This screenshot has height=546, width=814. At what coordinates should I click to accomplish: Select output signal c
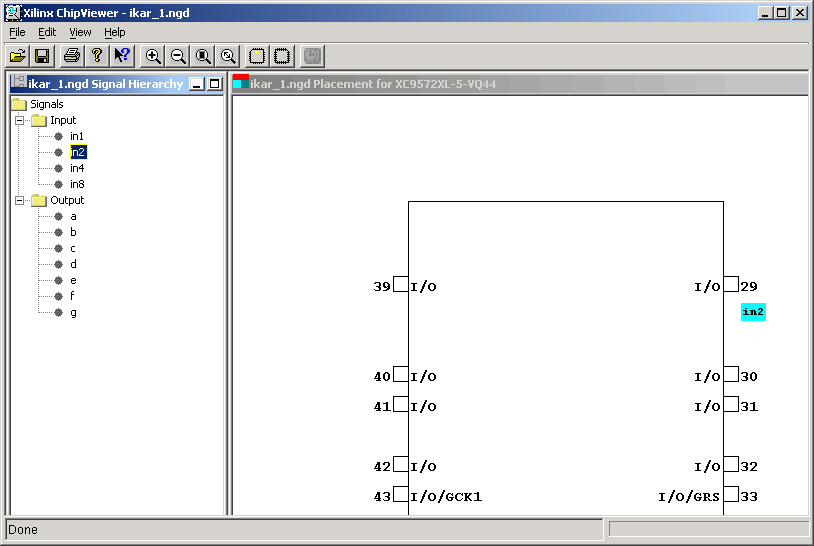pos(73,249)
